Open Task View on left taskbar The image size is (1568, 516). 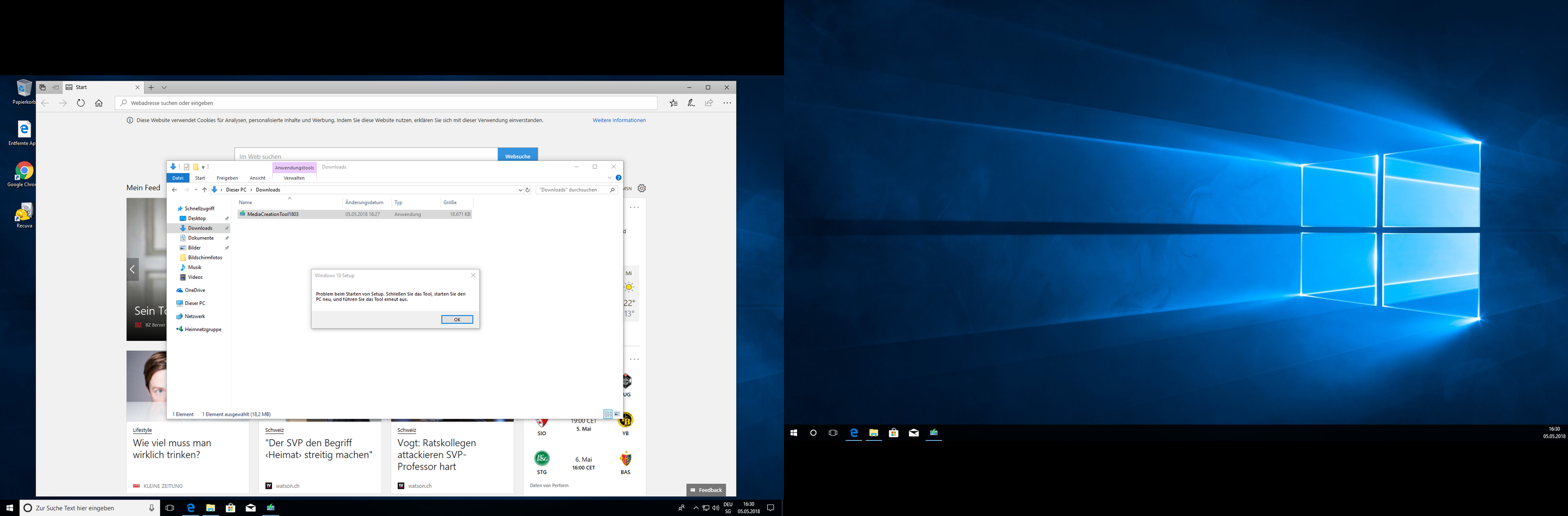point(170,508)
